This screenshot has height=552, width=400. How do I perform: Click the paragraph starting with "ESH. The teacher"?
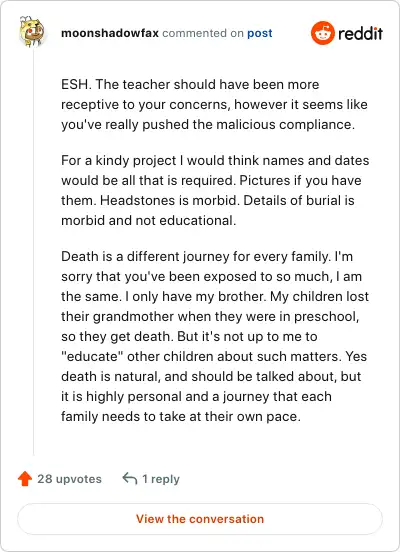(x=214, y=105)
